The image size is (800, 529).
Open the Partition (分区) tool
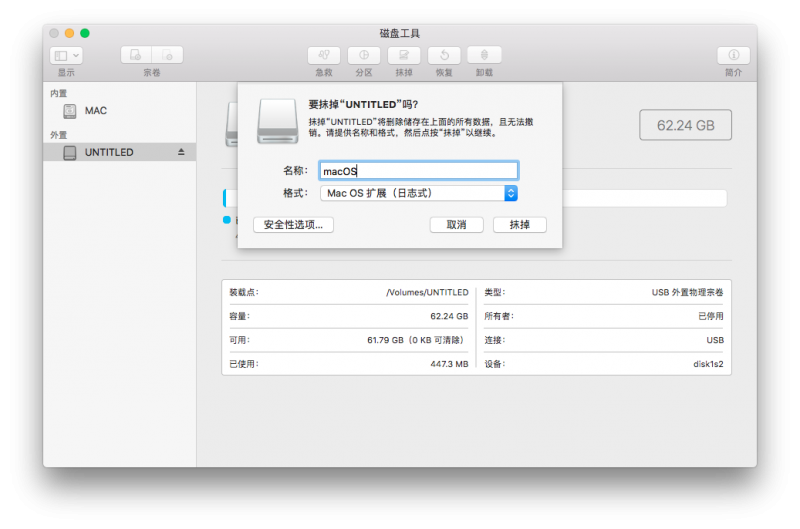coord(364,55)
